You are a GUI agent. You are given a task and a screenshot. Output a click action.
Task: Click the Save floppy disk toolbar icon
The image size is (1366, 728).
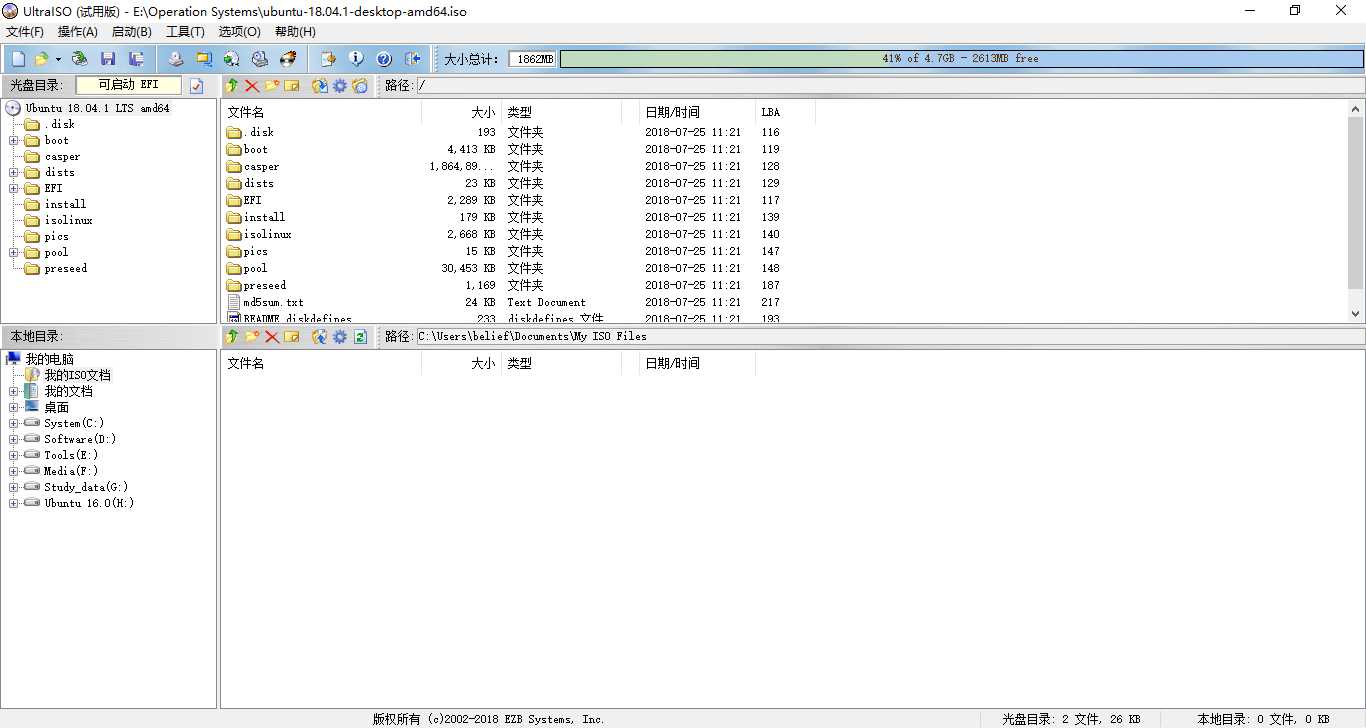[108, 59]
